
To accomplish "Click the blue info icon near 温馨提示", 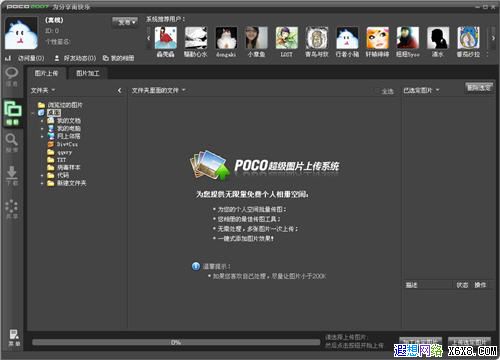I will [x=196, y=266].
